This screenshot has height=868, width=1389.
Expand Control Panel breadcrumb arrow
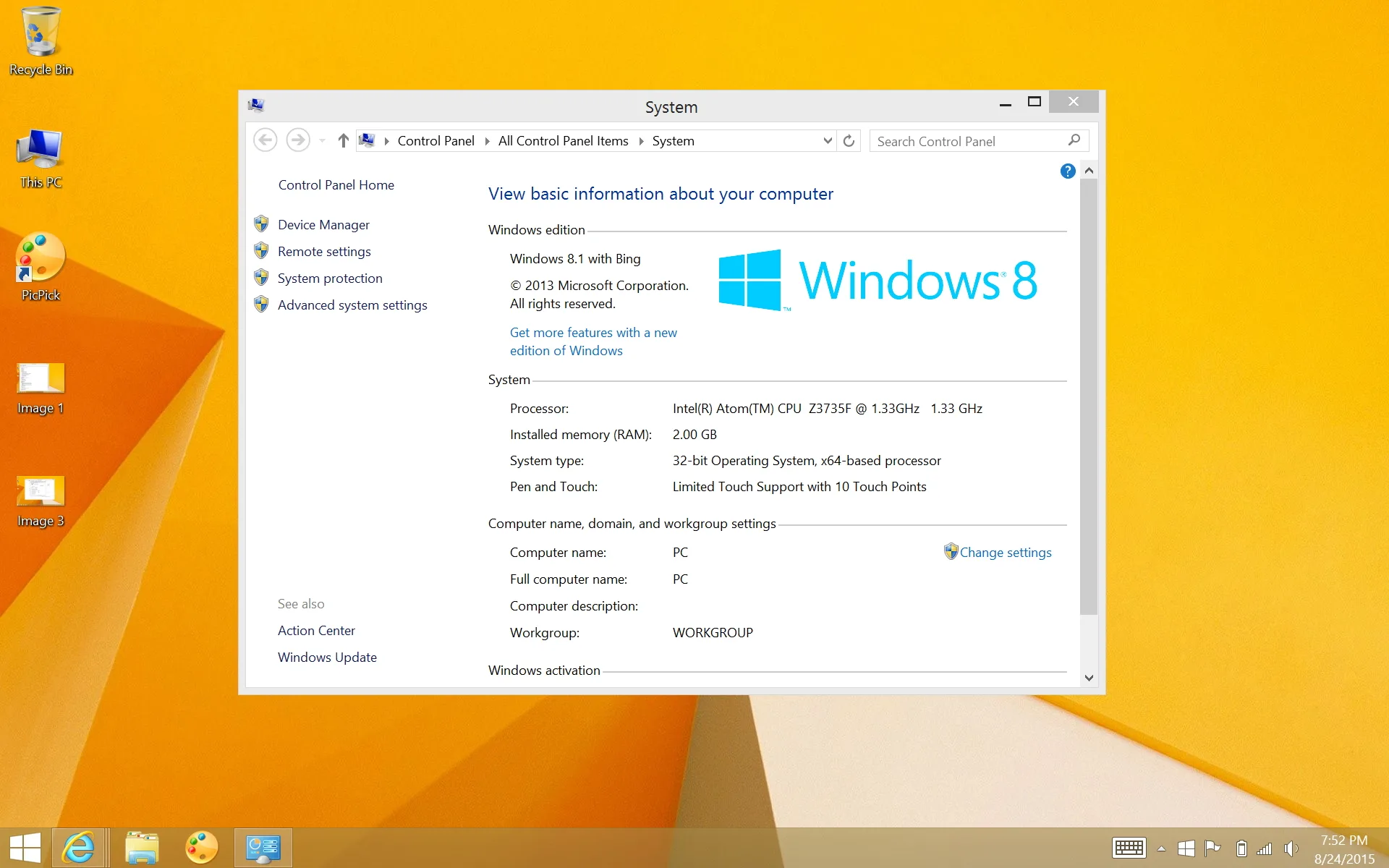[487, 141]
